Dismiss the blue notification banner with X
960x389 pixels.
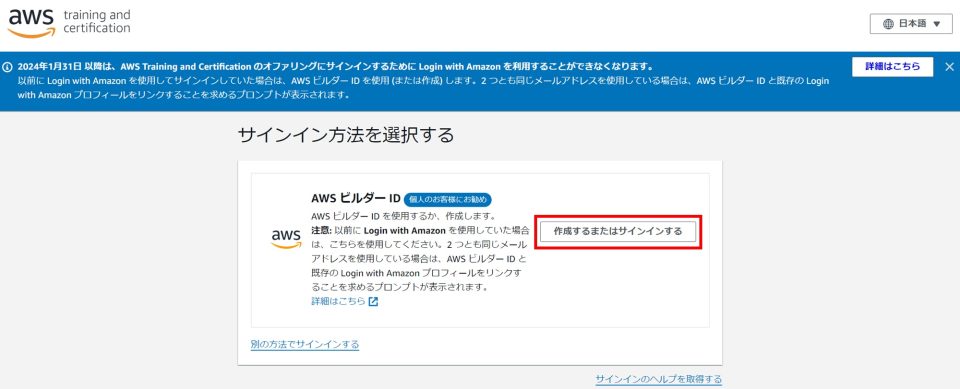(949, 67)
